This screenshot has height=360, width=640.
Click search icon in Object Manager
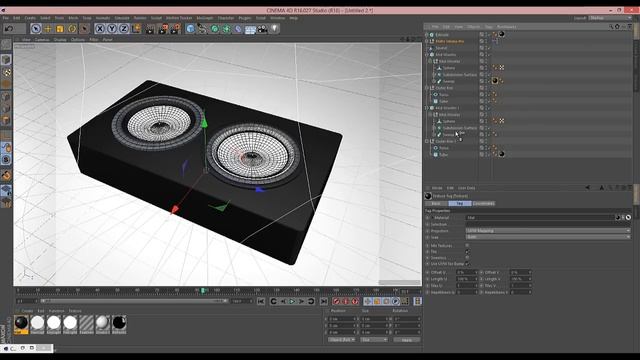[611, 27]
